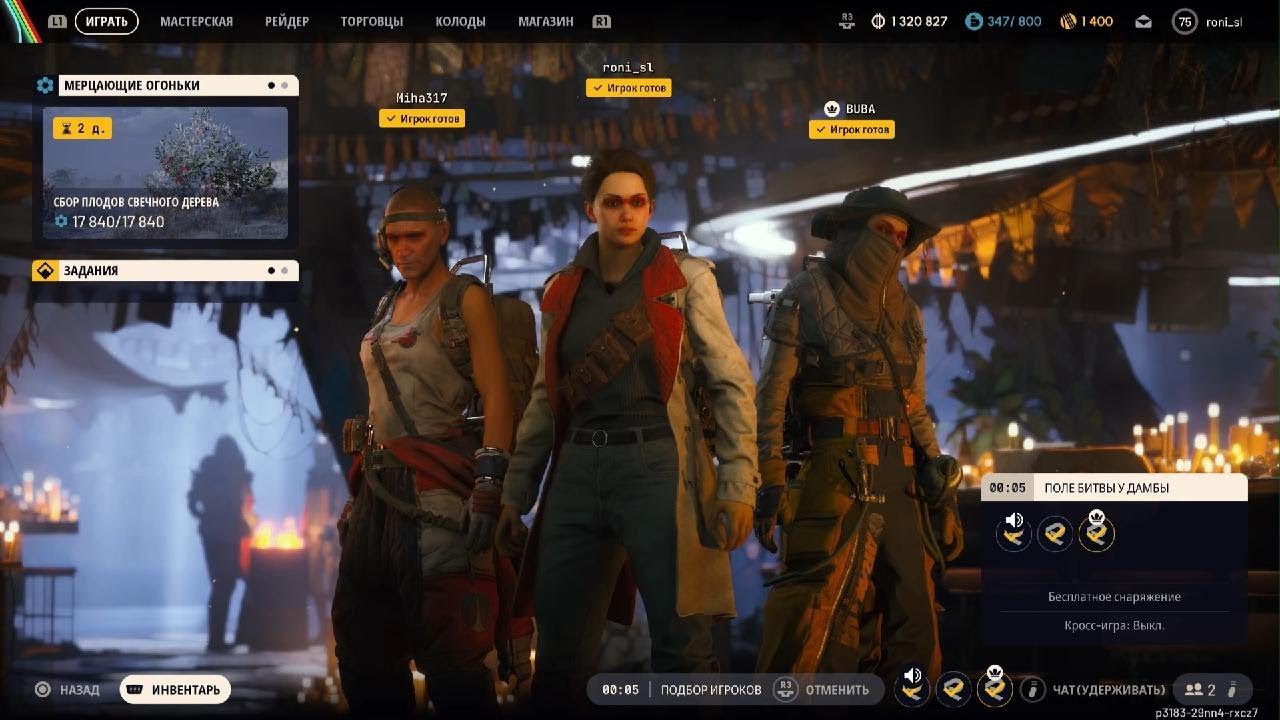Click the R3 icon beside ОТМЕНИТЬ
The image size is (1280, 720).
(x=786, y=689)
